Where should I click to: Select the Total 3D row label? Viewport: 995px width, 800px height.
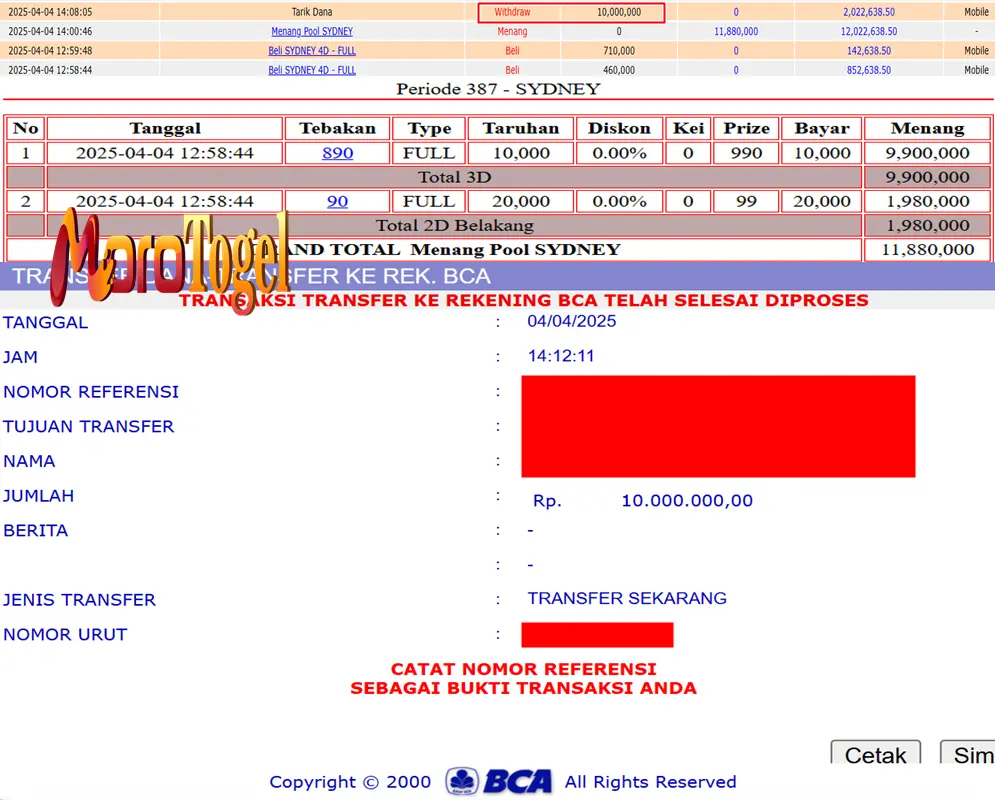click(x=454, y=177)
